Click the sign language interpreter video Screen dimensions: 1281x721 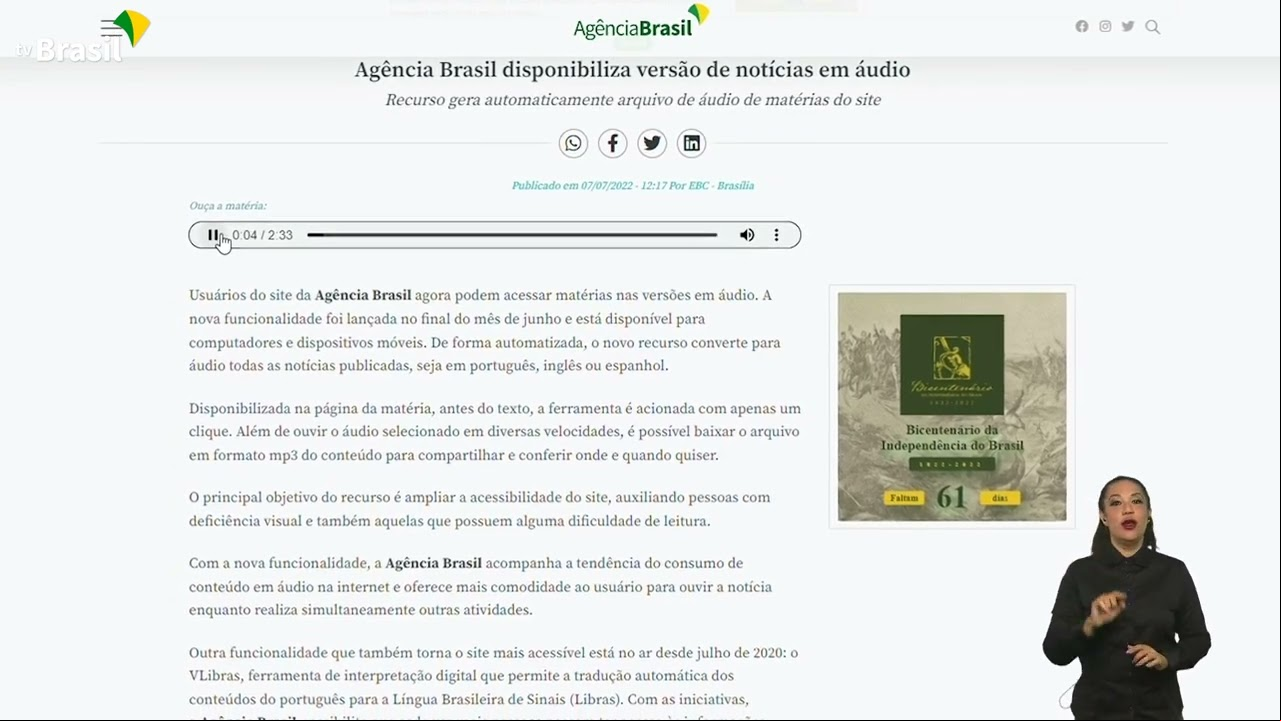(1127, 597)
